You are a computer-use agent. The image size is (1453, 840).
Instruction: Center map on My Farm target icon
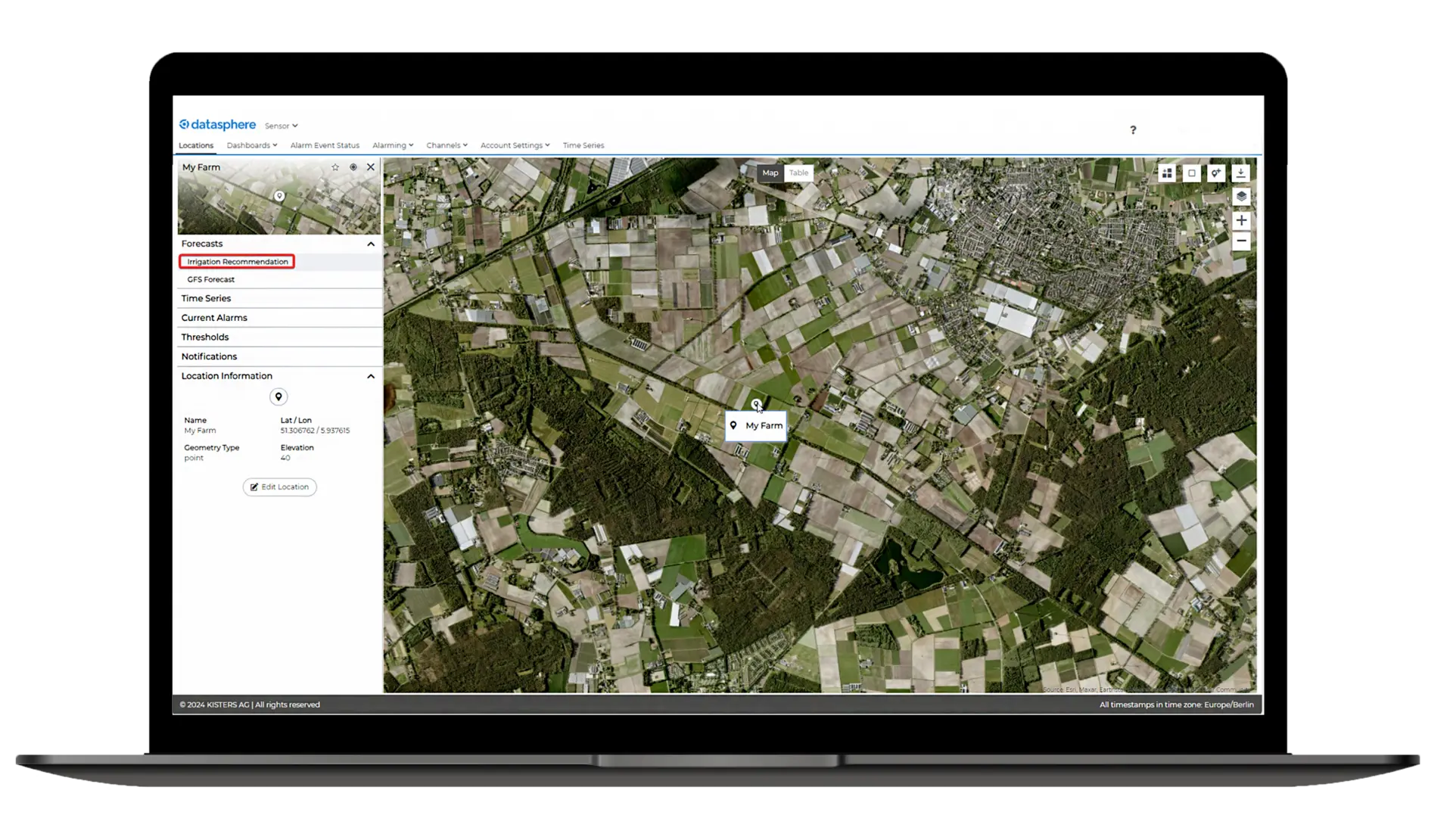point(353,167)
